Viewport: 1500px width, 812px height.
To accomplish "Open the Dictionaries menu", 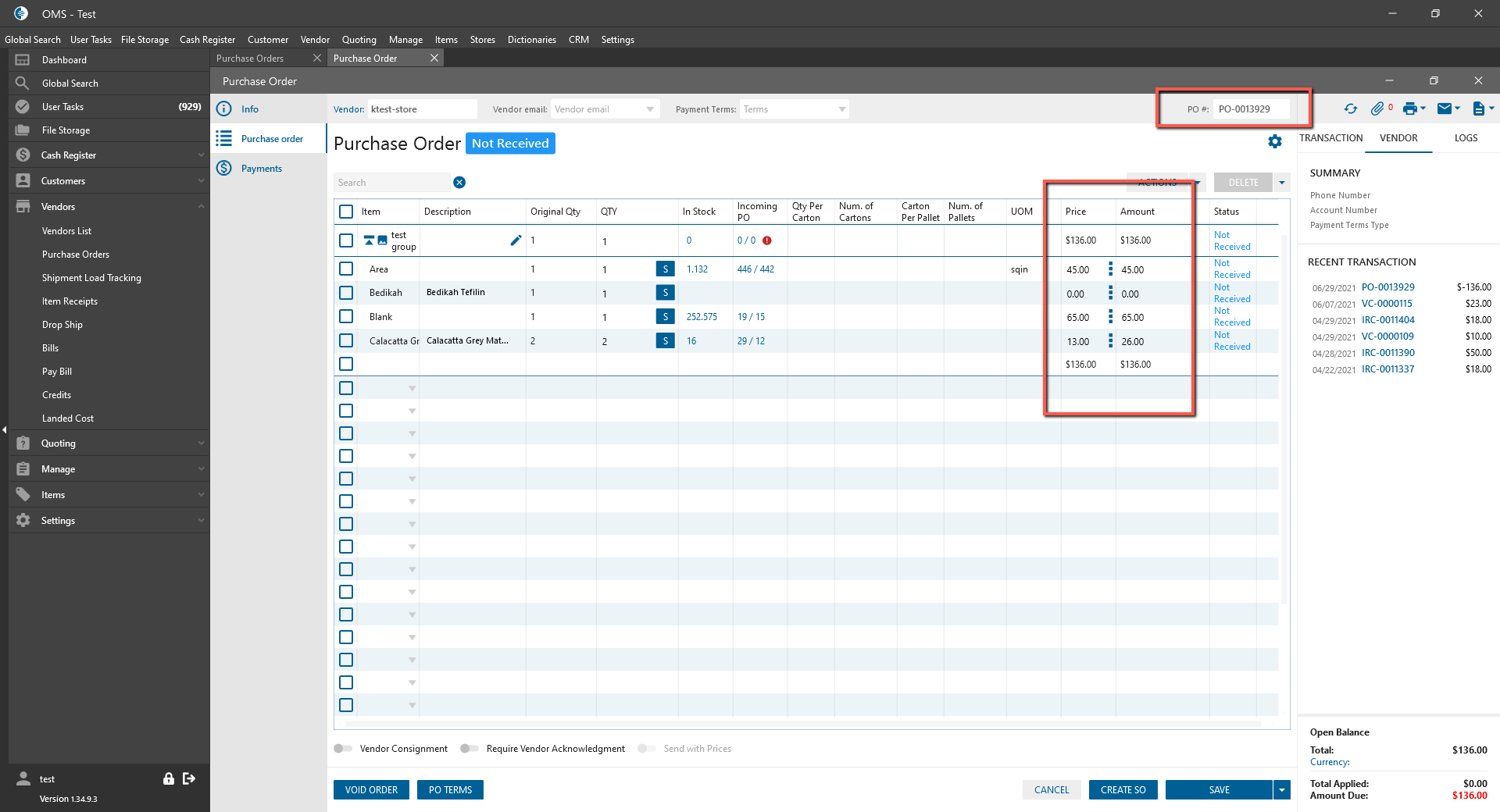I will click(x=531, y=40).
